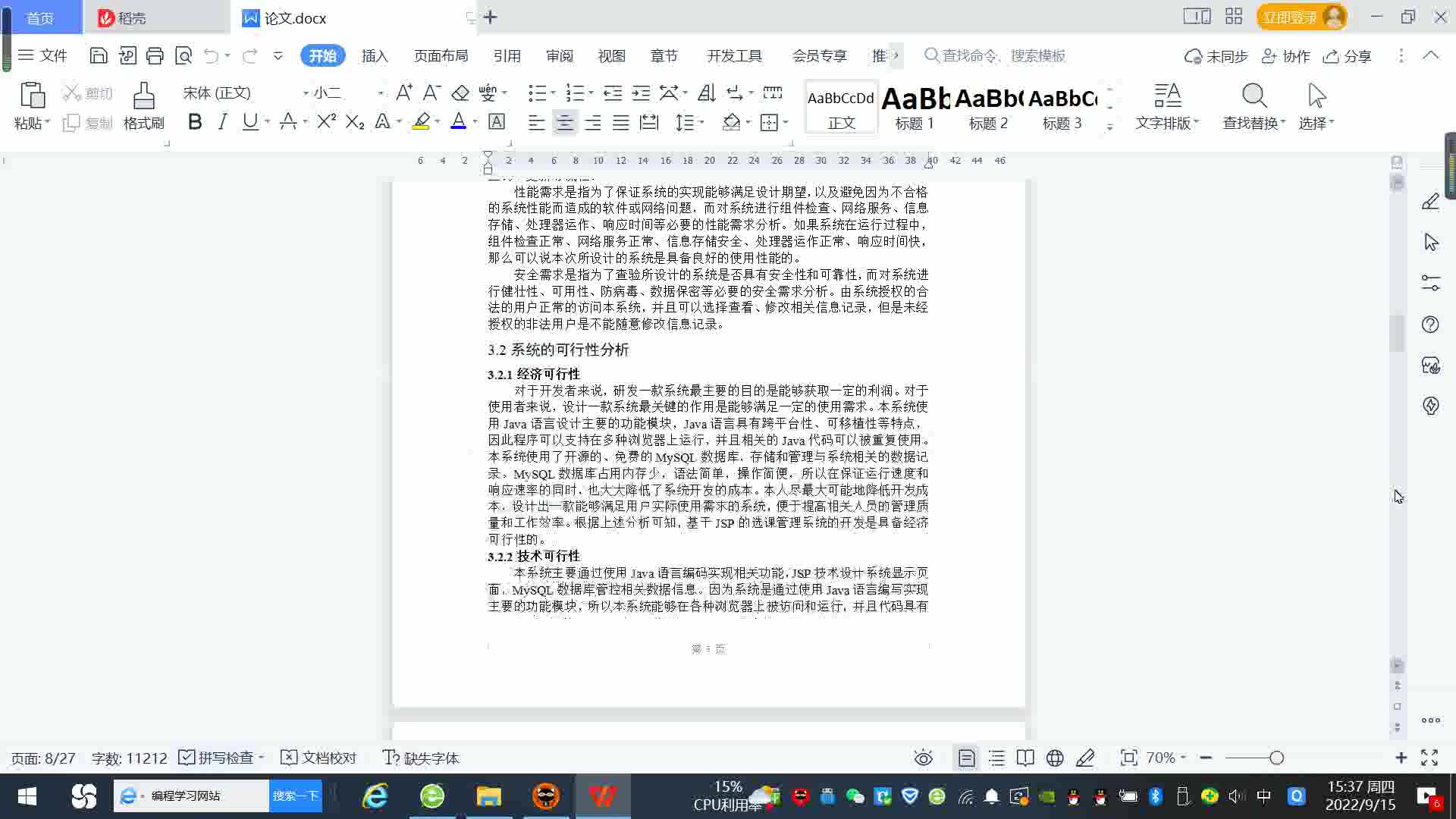Toggle page view layout icon

(x=966, y=758)
